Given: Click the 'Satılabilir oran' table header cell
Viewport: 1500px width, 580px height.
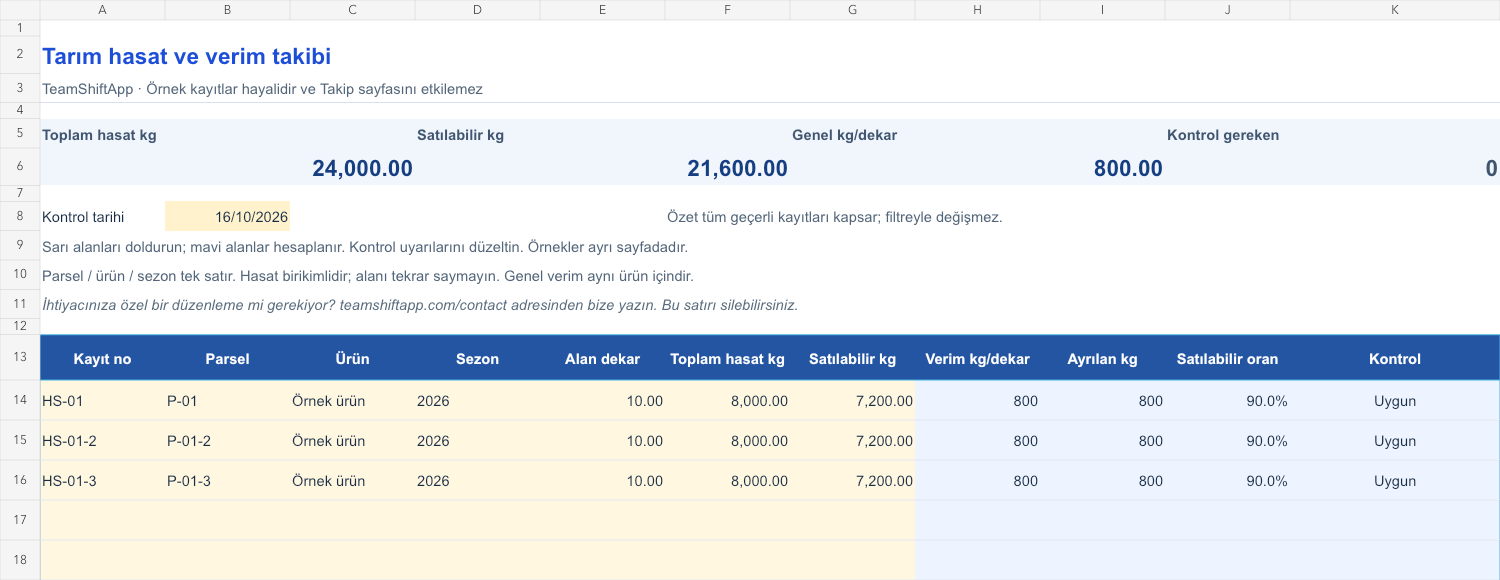Looking at the screenshot, I should pyautogui.click(x=1227, y=359).
